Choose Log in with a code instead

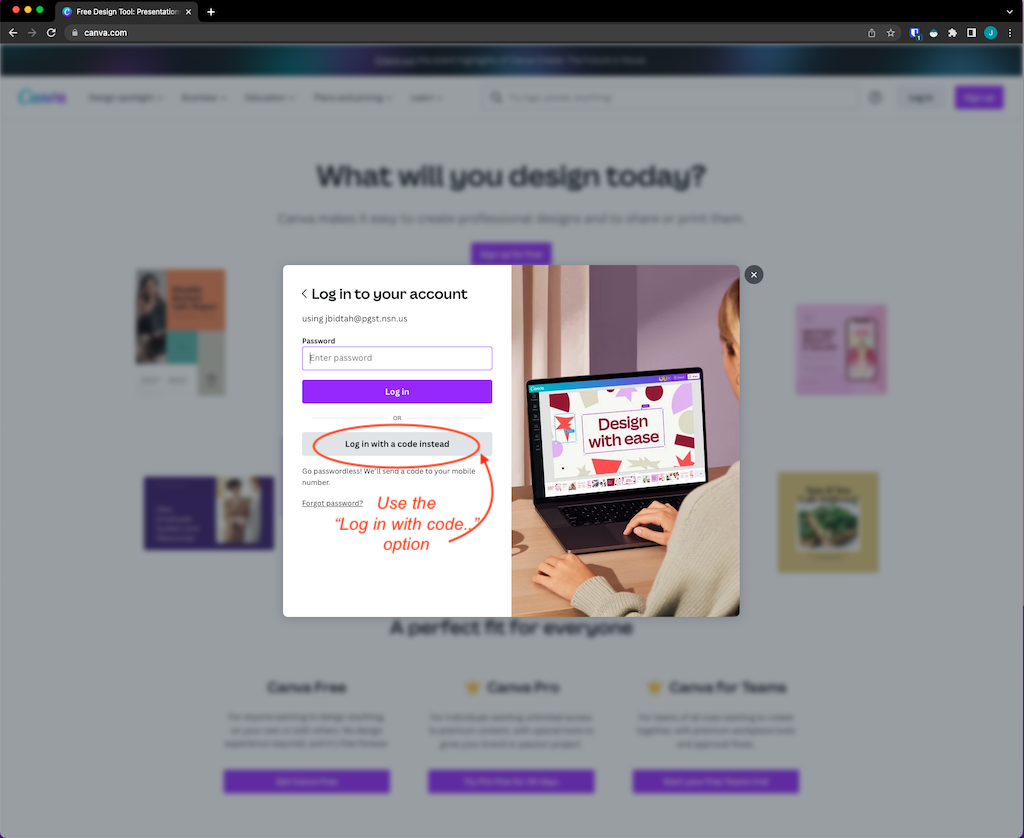397,444
